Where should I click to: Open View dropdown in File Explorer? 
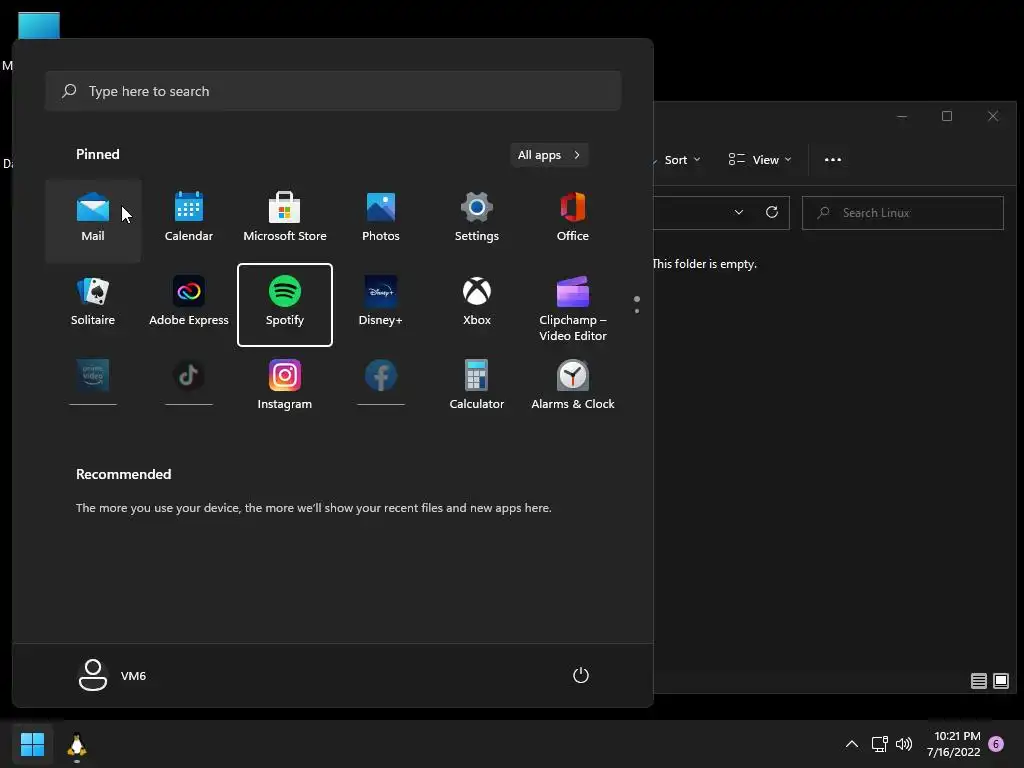(x=760, y=160)
